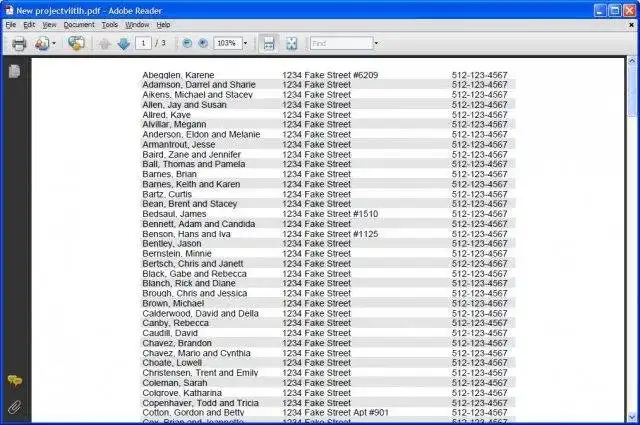Click the address '1234 Fake Street Apt #901'
This screenshot has width=640, height=425.
point(336,413)
